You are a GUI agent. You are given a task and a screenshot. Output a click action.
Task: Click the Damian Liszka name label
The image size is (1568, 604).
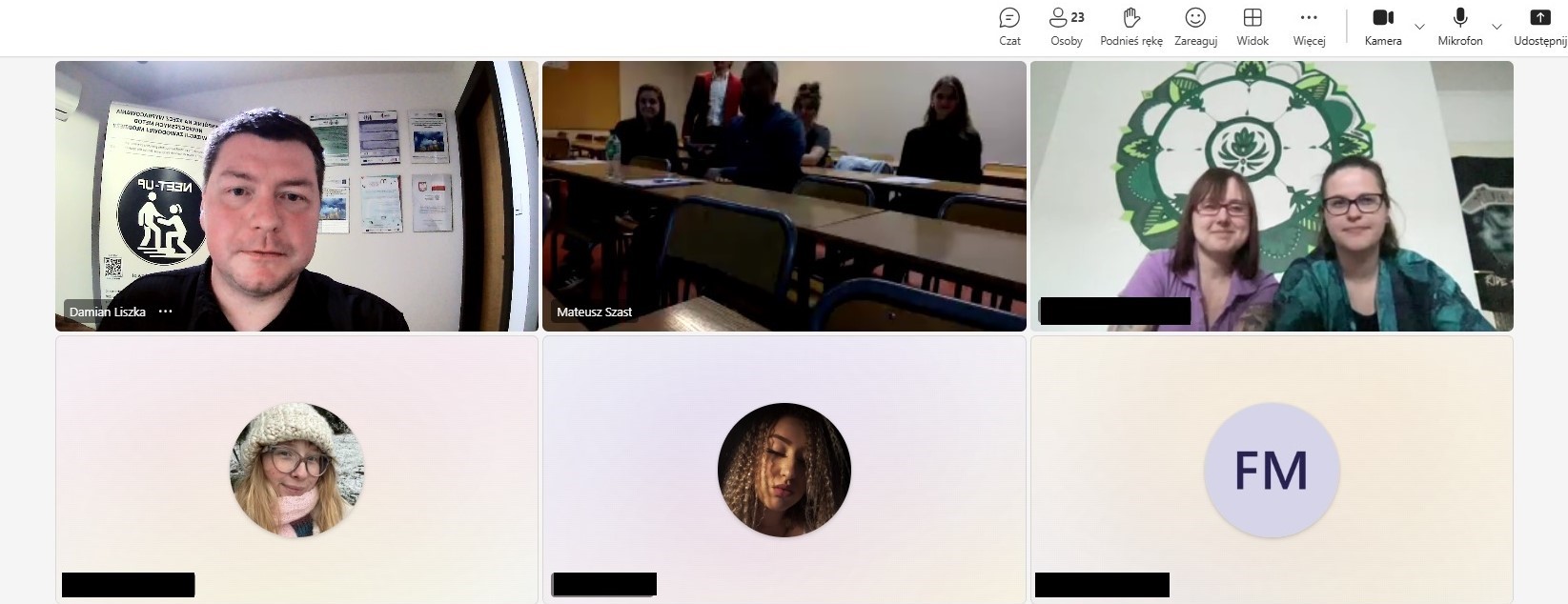108,312
